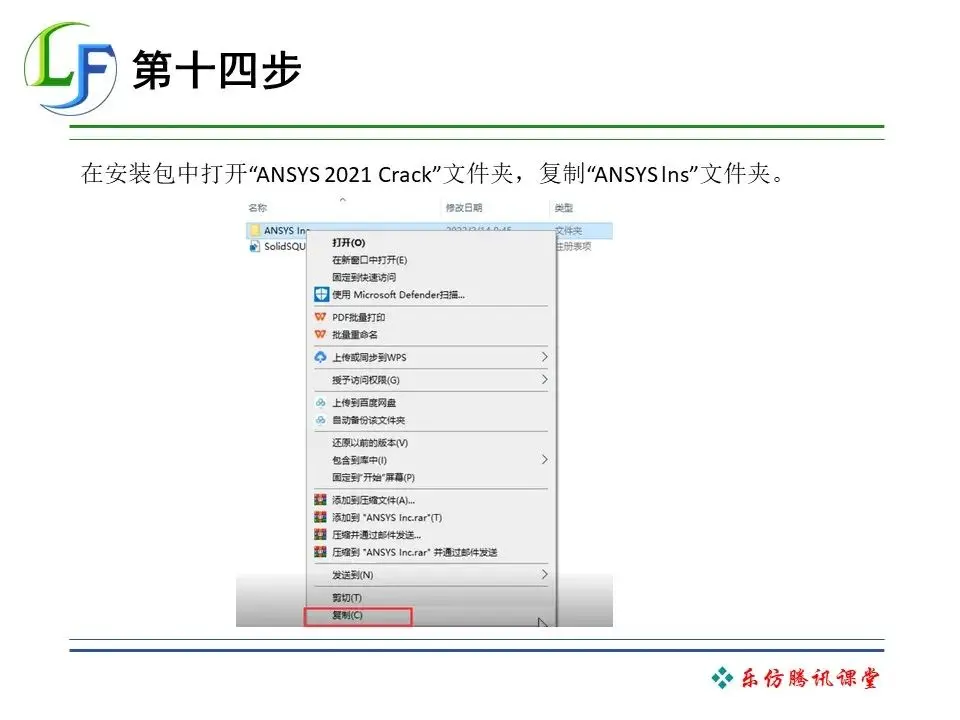Choose WPS icon beside PDF批量打印
The height and width of the screenshot is (720, 960).
click(x=320, y=317)
